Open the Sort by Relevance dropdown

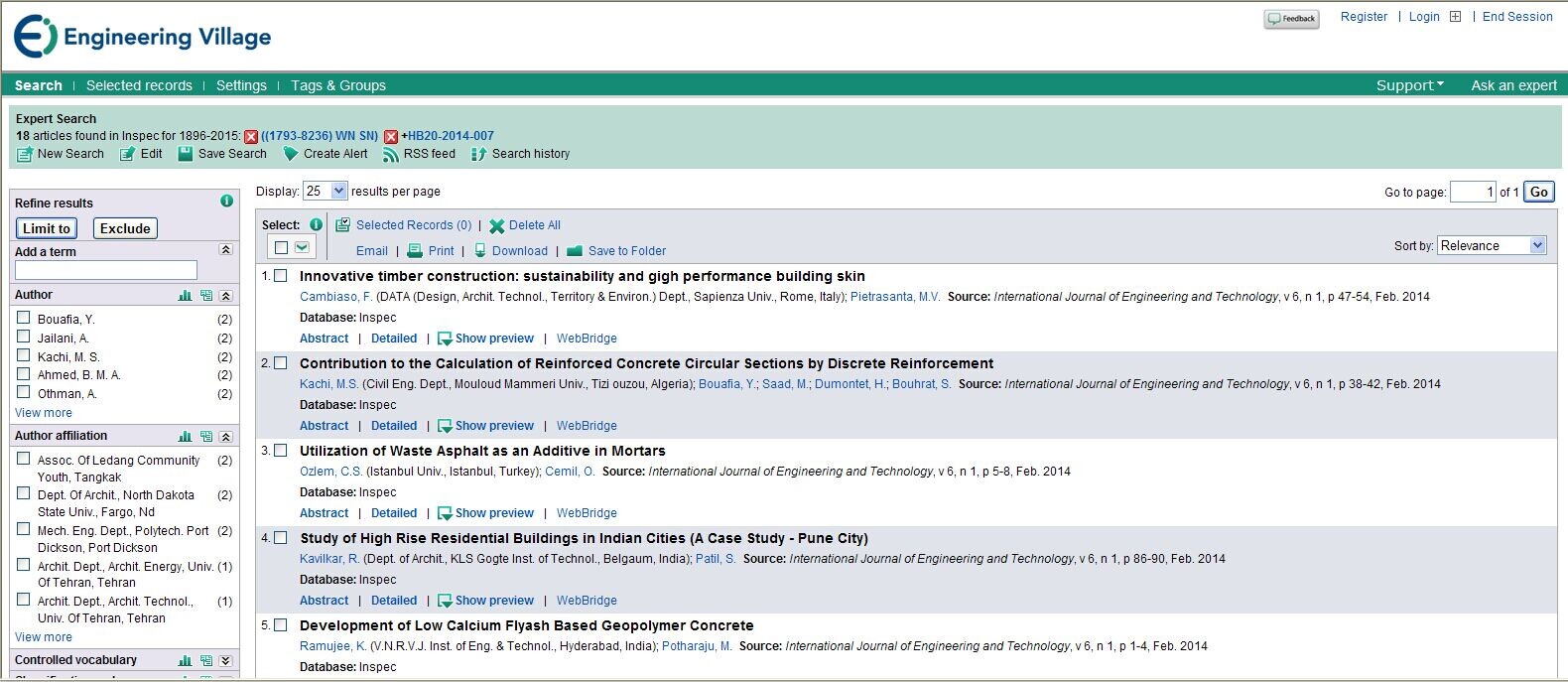1492,245
